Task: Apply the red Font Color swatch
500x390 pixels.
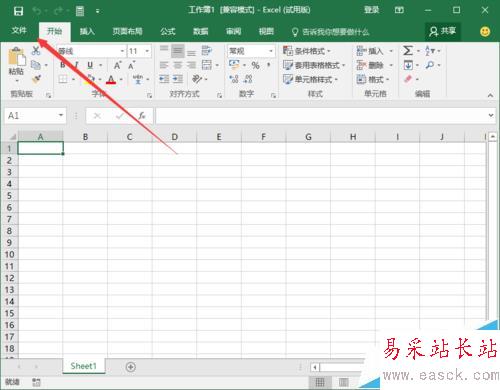Action: pos(111,80)
